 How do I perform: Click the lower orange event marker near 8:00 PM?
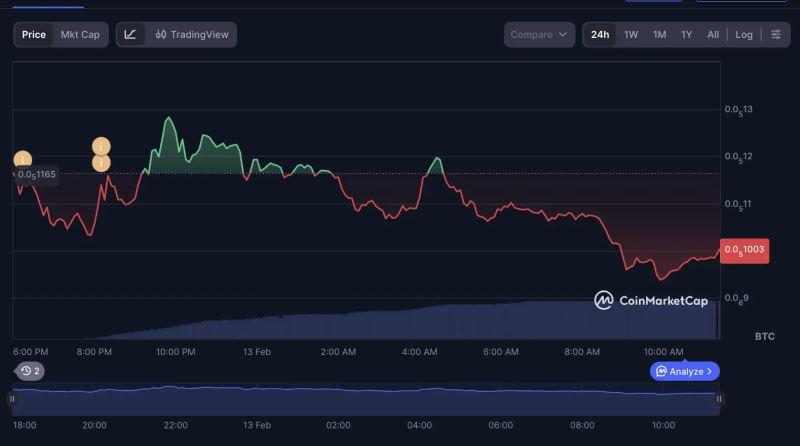(x=101, y=163)
